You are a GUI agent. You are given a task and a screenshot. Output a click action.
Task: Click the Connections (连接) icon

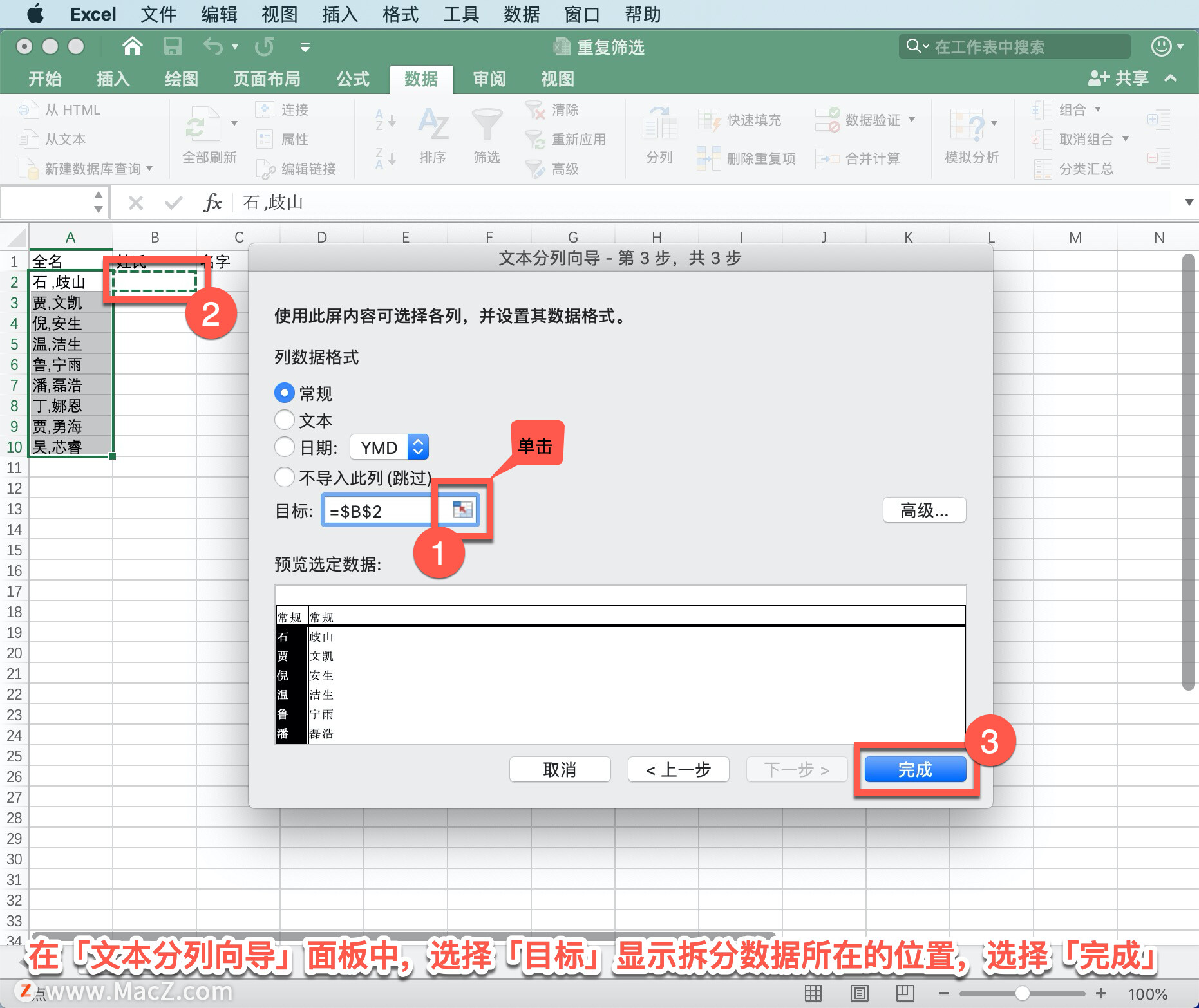(265, 109)
